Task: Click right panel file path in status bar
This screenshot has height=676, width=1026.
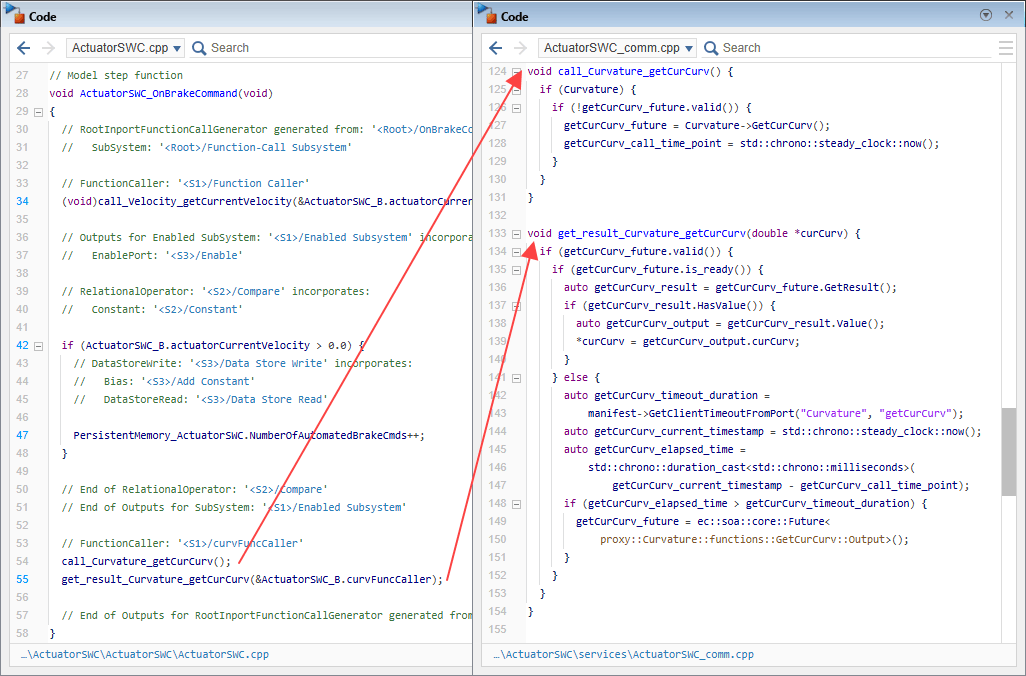Action: (x=623, y=654)
